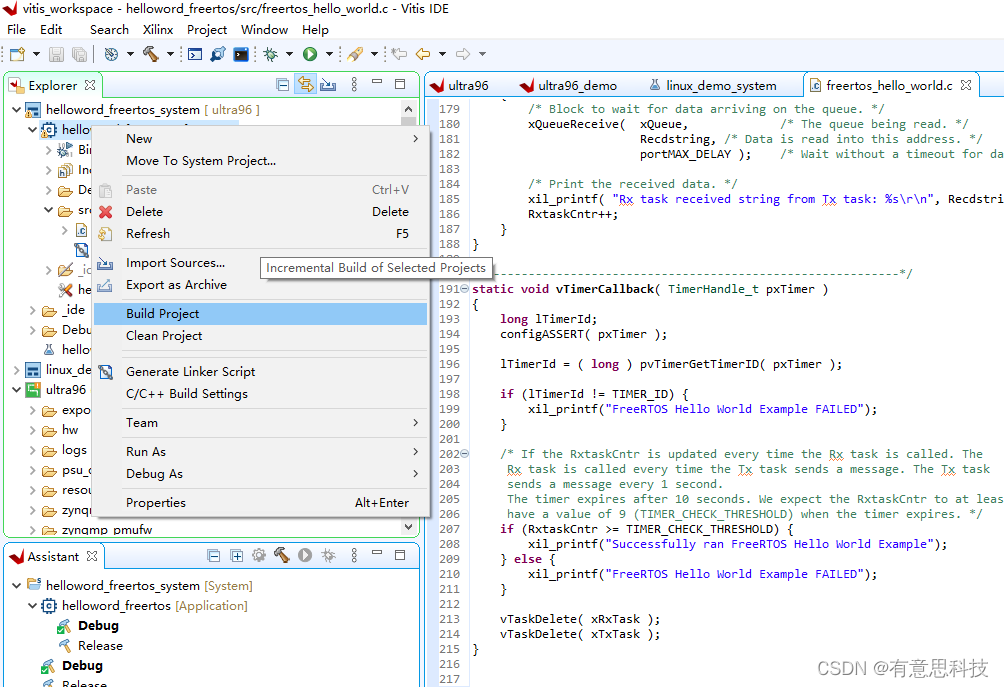Image resolution: width=1004 pixels, height=687 pixels.
Task: Open the Xilinx menu in menu bar
Action: click(158, 29)
